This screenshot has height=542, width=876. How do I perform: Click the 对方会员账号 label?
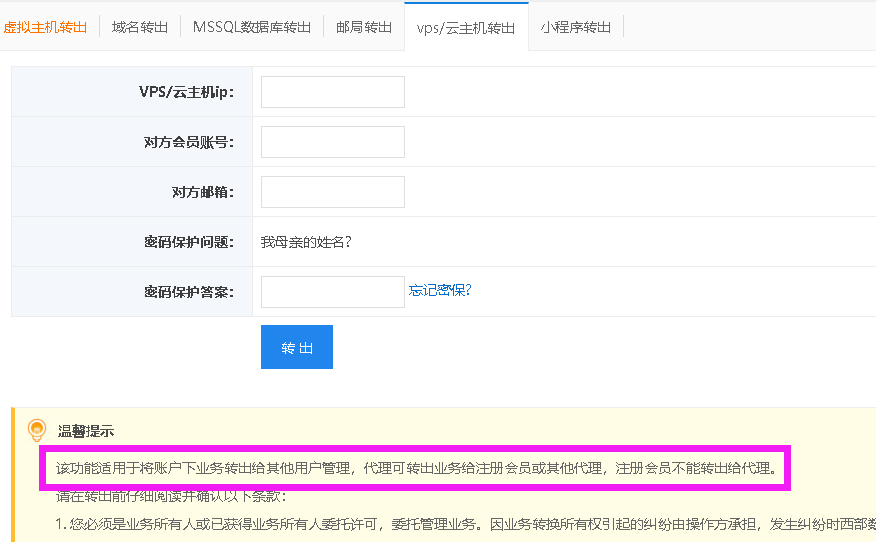pos(189,142)
